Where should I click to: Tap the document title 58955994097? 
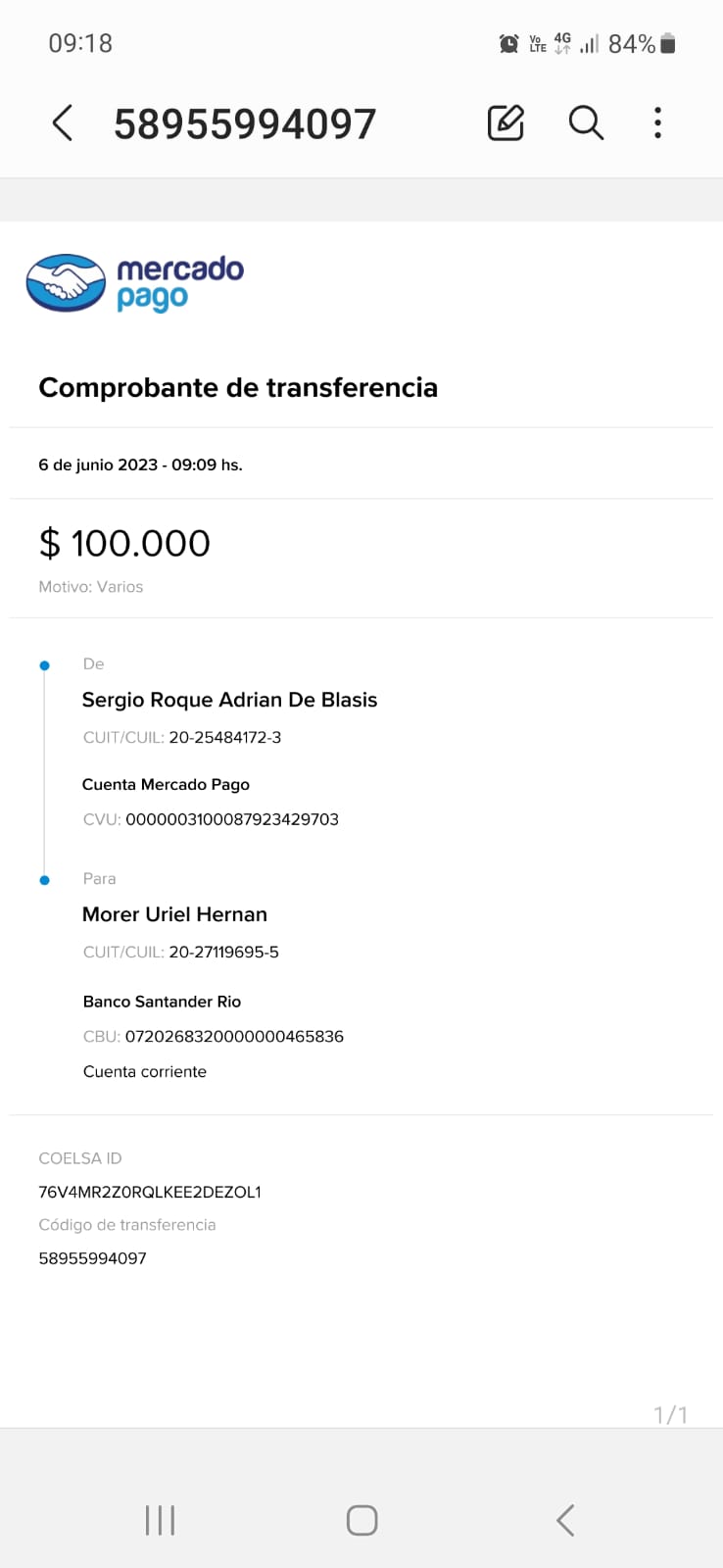tap(245, 124)
